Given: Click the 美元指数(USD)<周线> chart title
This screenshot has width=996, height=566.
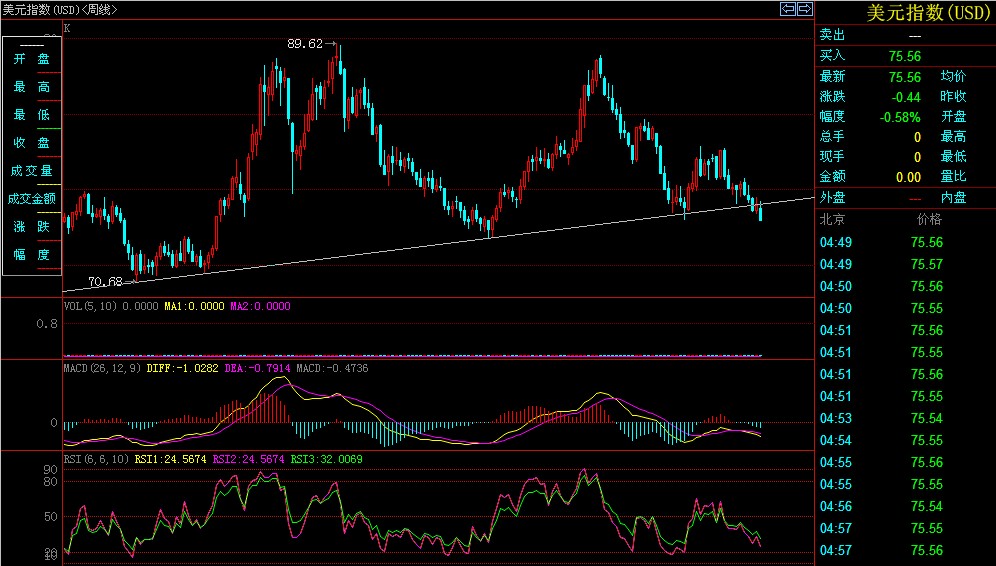Looking at the screenshot, I should (x=60, y=10).
